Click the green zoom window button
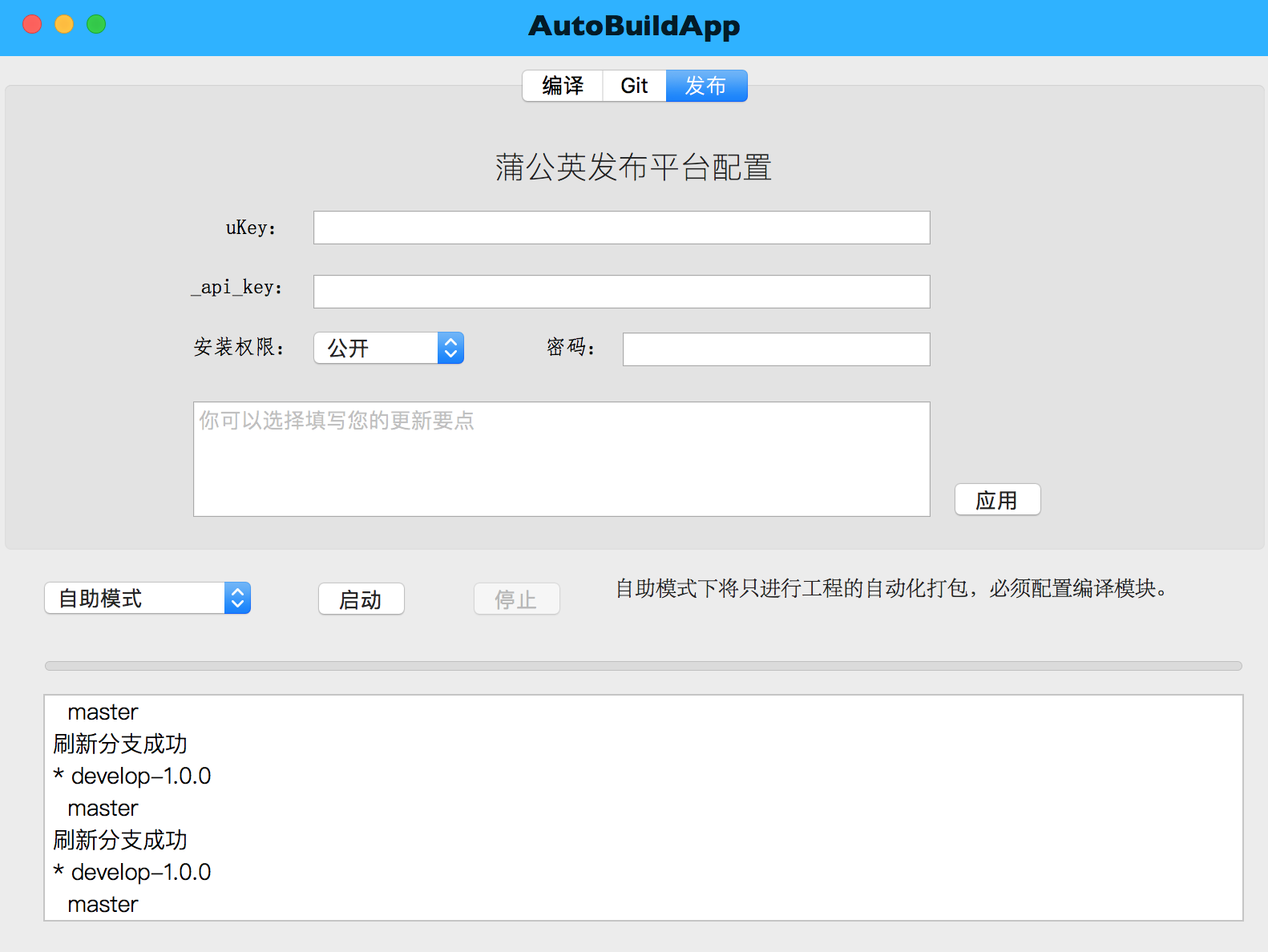 pyautogui.click(x=96, y=24)
